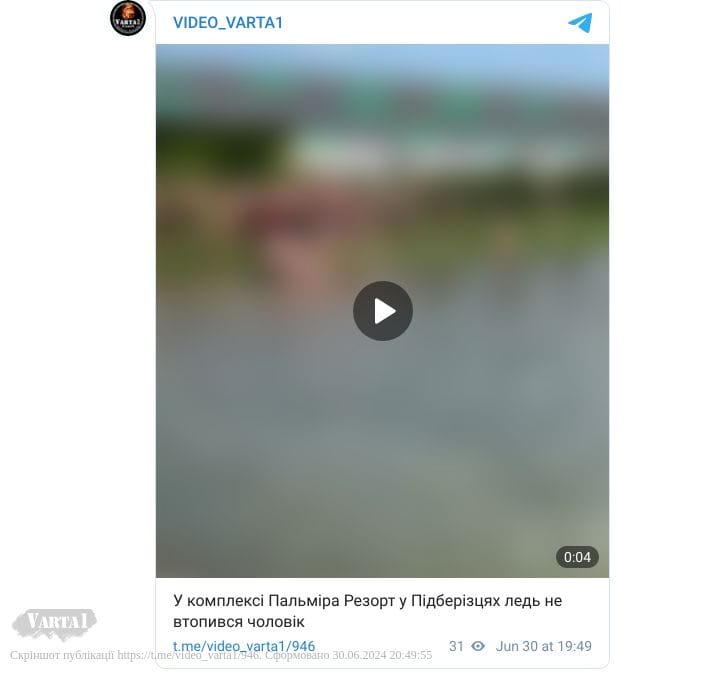Click the word Підберізцях in caption
Image resolution: width=720 pixels, height=673 pixels.
tap(456, 600)
